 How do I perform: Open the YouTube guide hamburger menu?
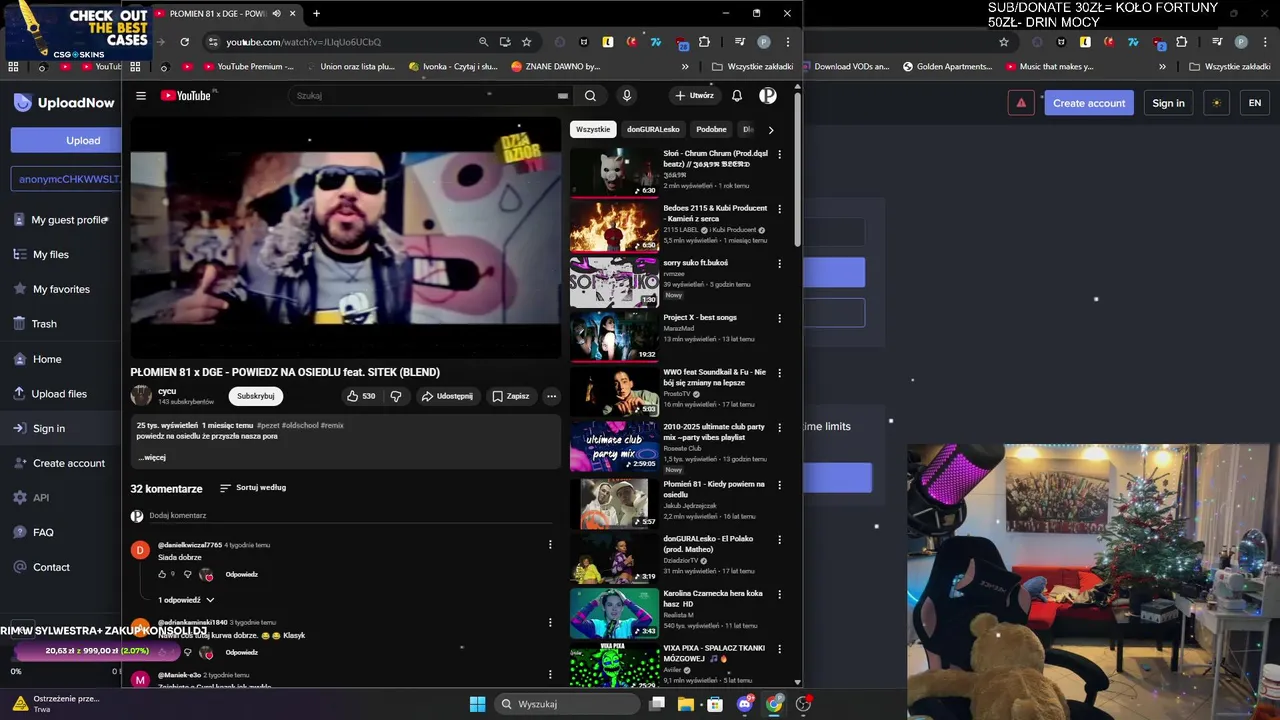(x=141, y=96)
